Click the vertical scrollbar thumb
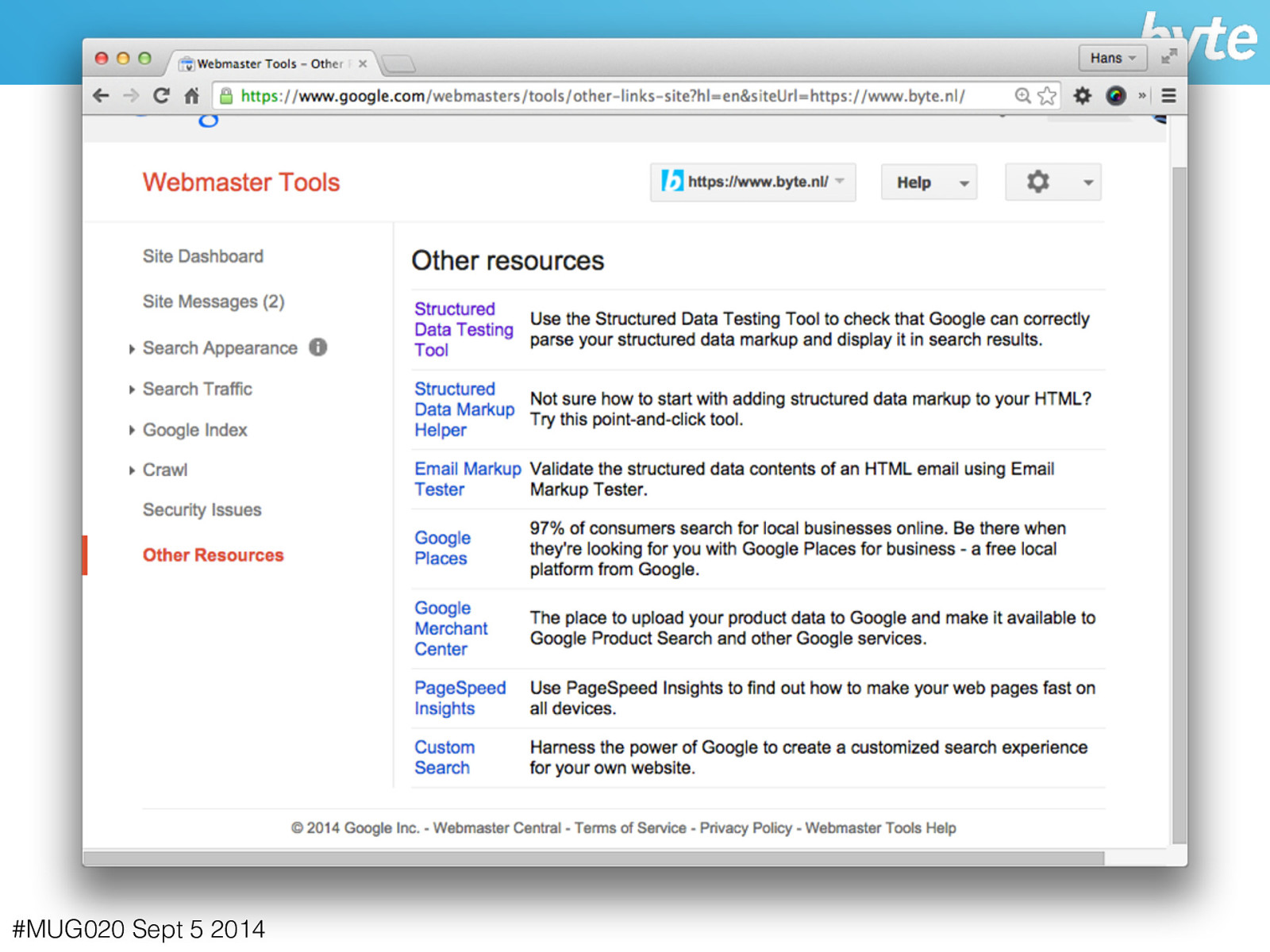The image size is (1270, 952). [x=1180, y=505]
